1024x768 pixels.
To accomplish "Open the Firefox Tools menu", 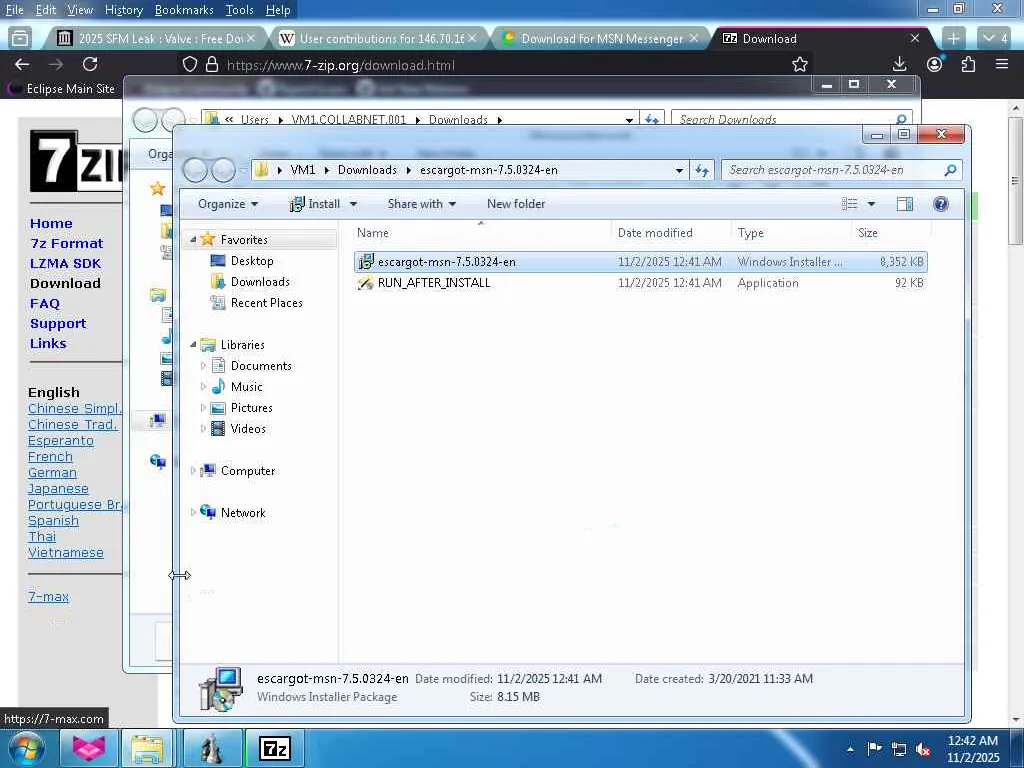I will tap(239, 10).
